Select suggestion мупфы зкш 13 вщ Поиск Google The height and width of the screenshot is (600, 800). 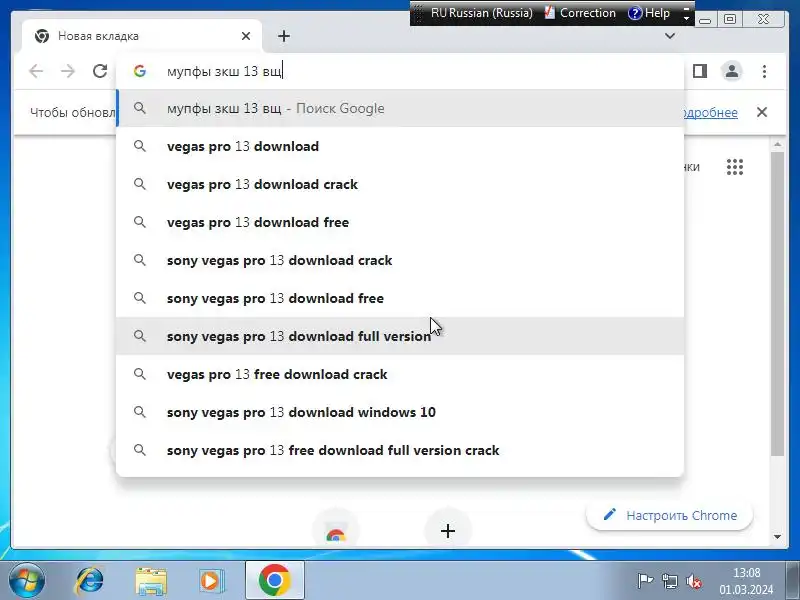[400, 108]
